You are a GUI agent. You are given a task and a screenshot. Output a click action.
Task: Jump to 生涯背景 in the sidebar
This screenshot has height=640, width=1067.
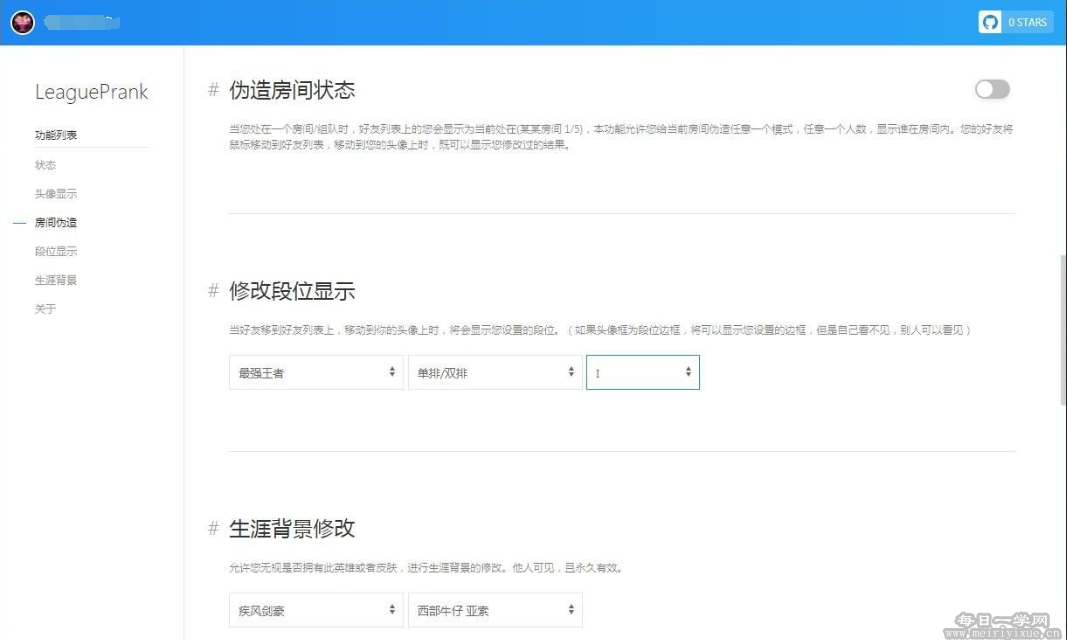pos(56,280)
